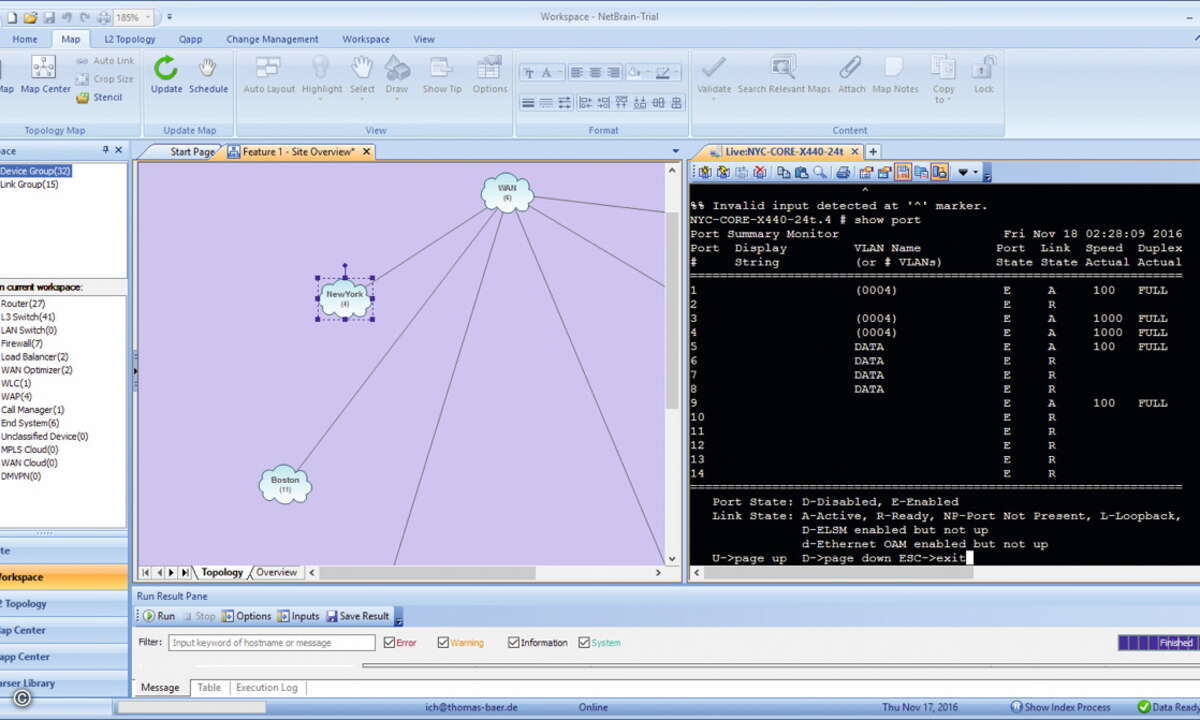Close the Feature 1 - Site Overview tab
The image size is (1200, 720).
pyautogui.click(x=366, y=152)
